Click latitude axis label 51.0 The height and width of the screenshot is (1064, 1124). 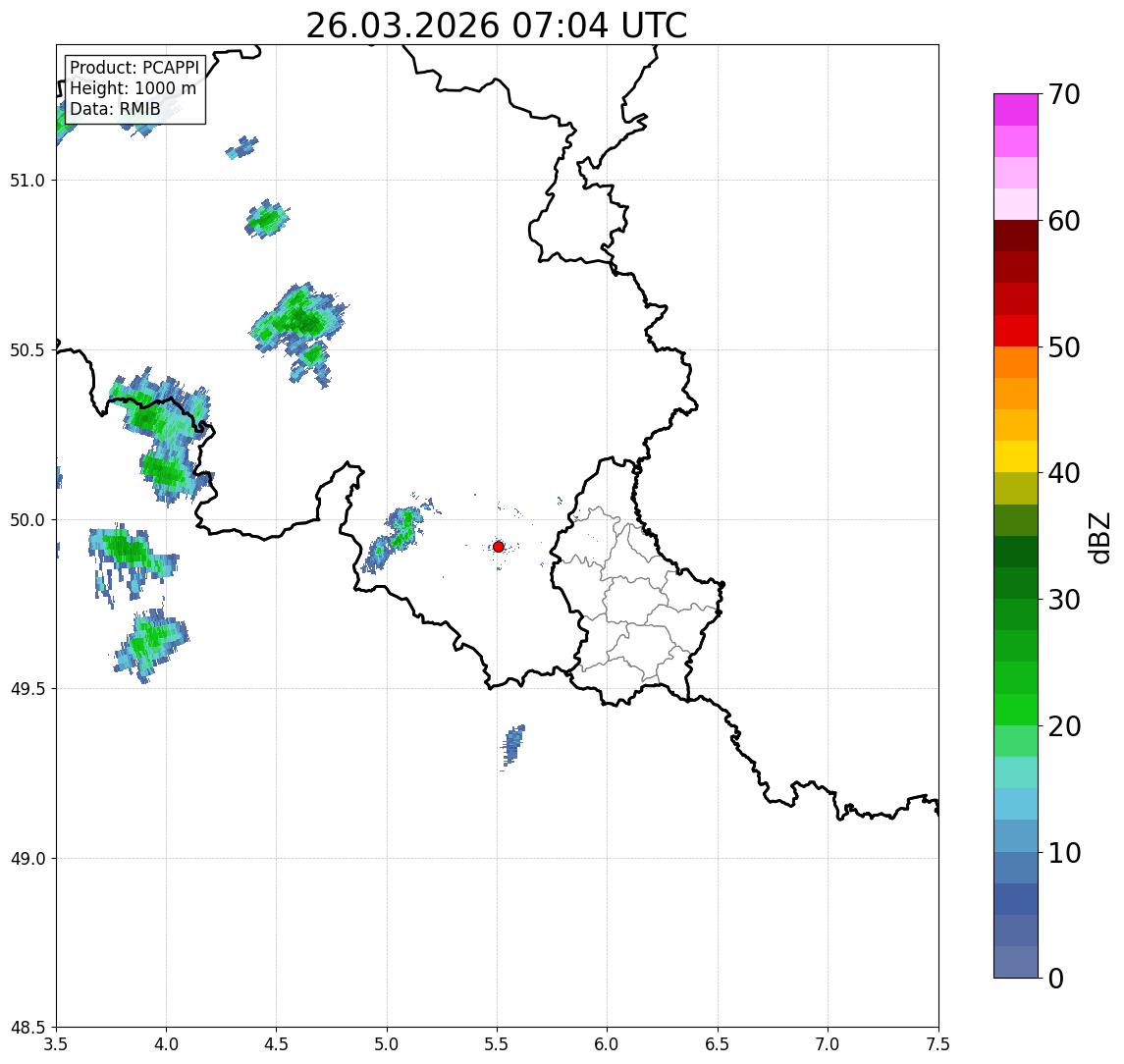27,181
